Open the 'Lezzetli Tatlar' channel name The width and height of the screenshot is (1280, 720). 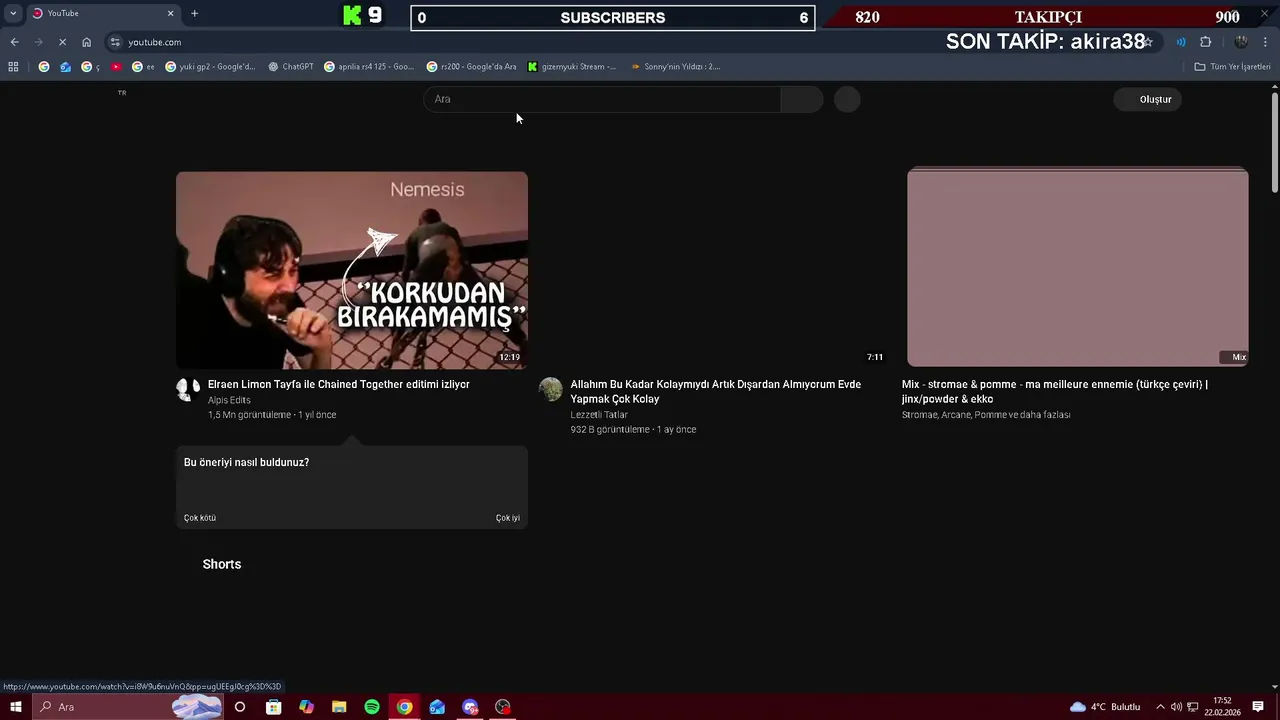[599, 415]
